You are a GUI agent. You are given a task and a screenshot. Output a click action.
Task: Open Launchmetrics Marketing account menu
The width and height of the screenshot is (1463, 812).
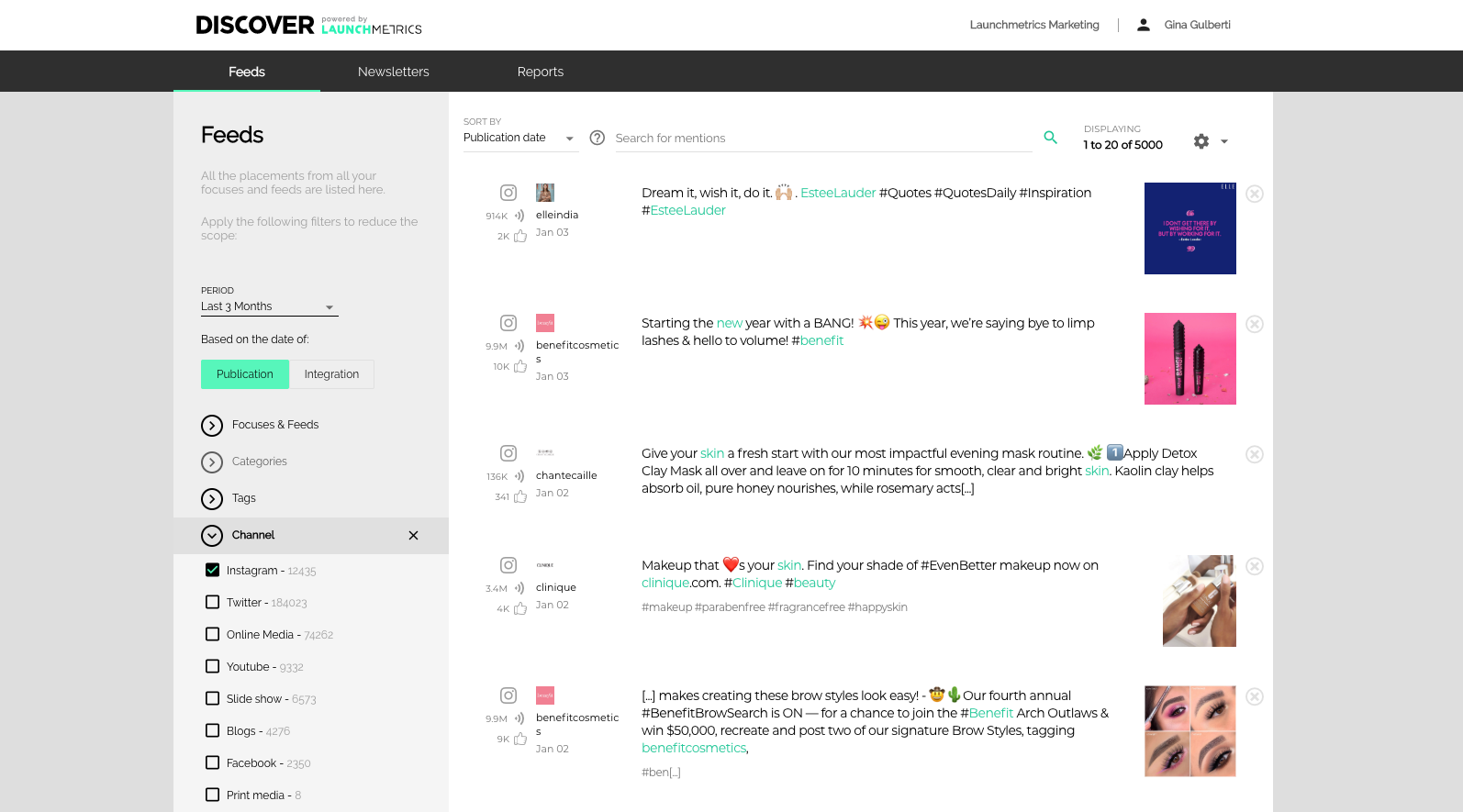[x=1034, y=25]
